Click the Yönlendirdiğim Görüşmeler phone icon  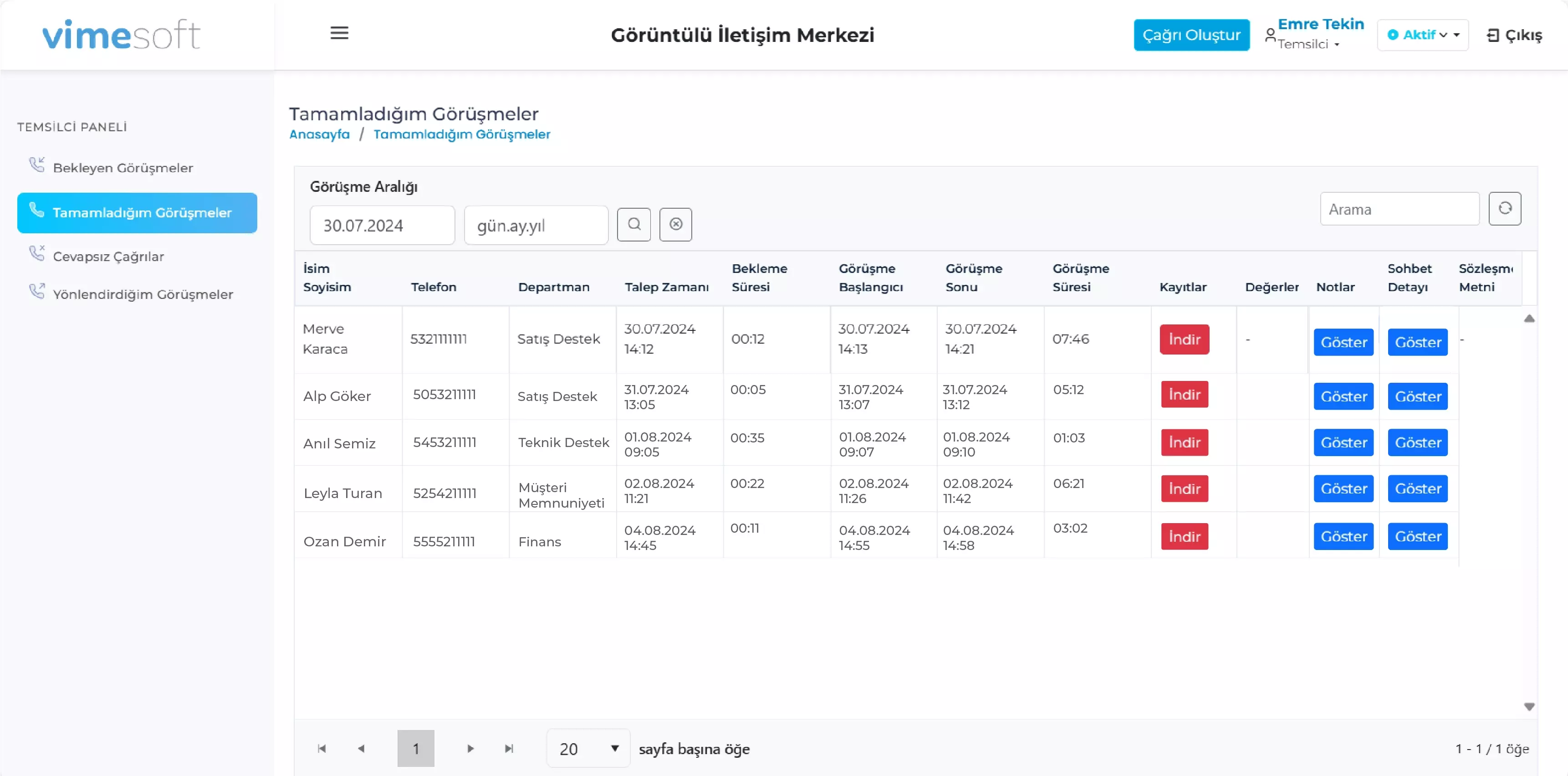[37, 291]
